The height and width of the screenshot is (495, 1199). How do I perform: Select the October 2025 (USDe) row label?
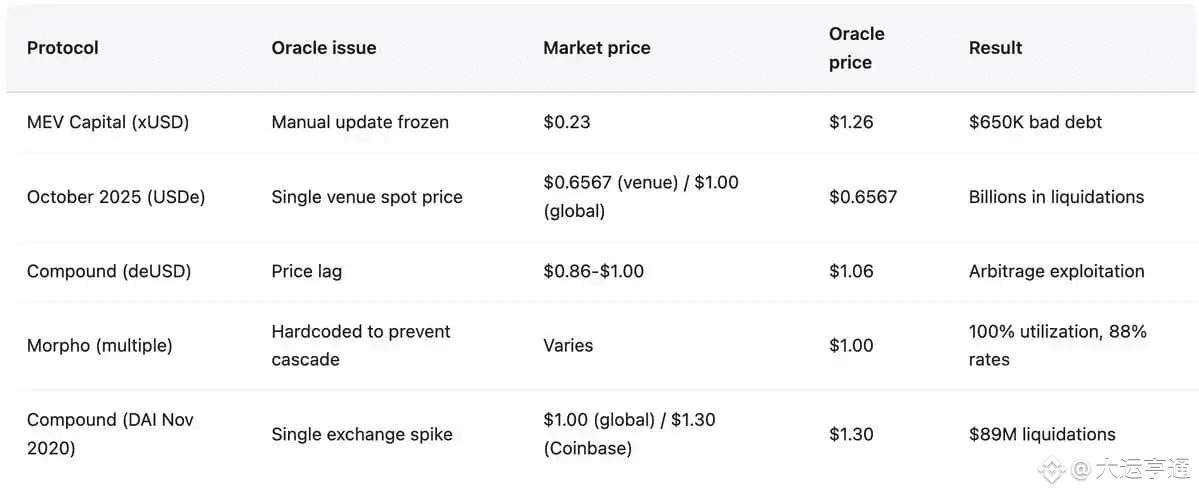click(x=116, y=197)
